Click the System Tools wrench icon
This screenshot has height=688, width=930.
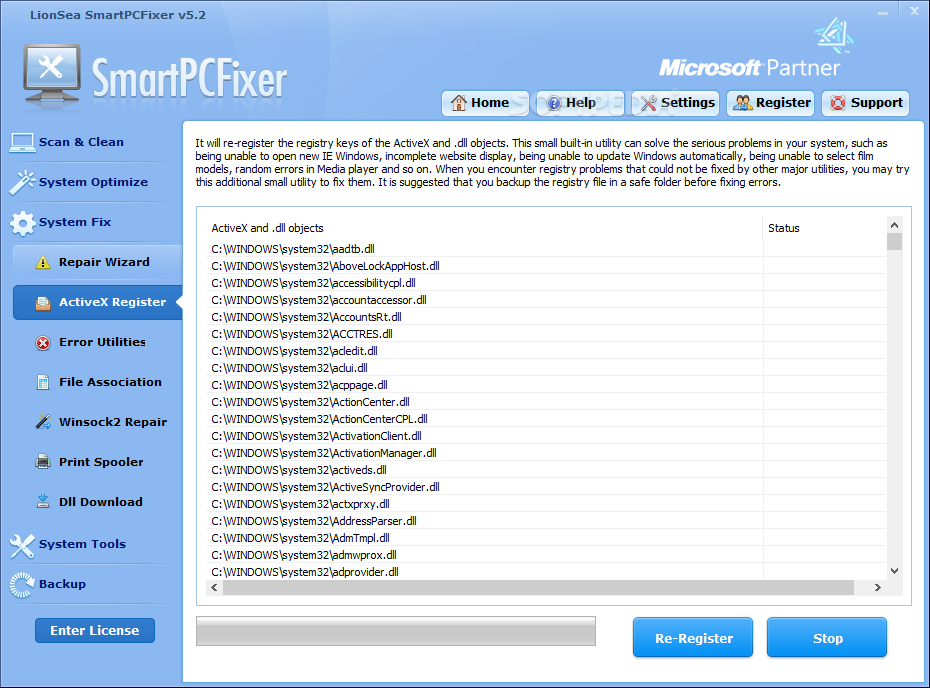click(23, 546)
